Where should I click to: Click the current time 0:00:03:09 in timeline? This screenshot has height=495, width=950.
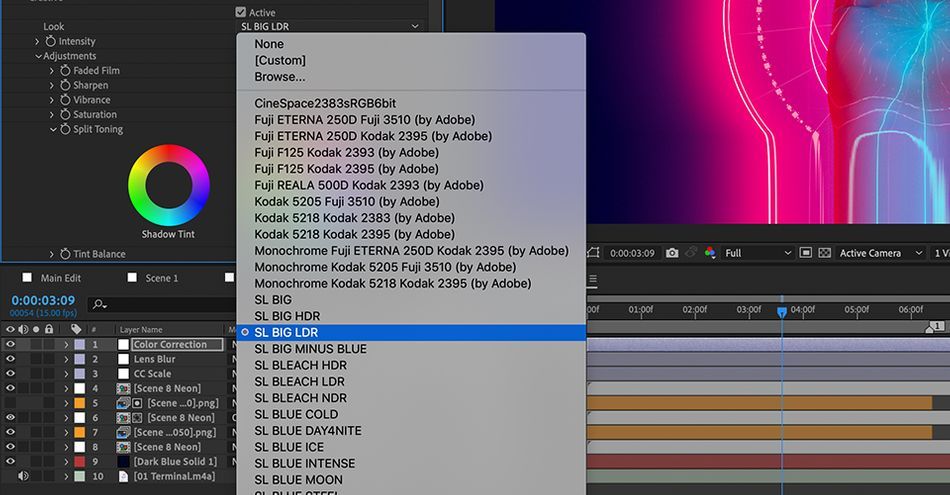(x=43, y=300)
